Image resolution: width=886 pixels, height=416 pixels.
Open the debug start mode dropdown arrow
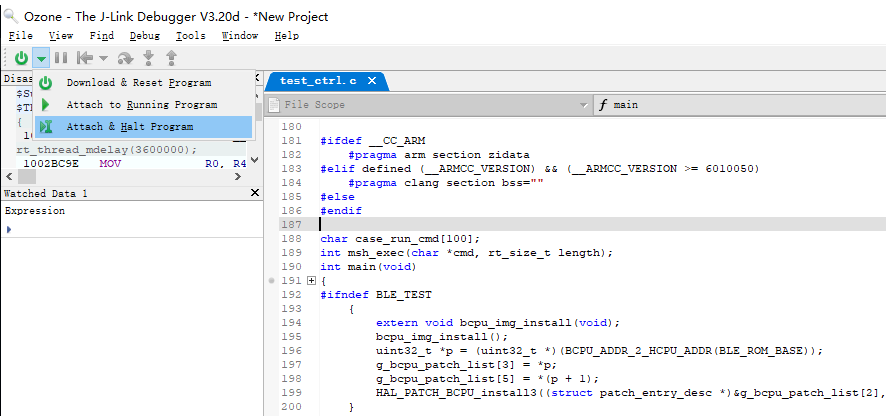41,59
